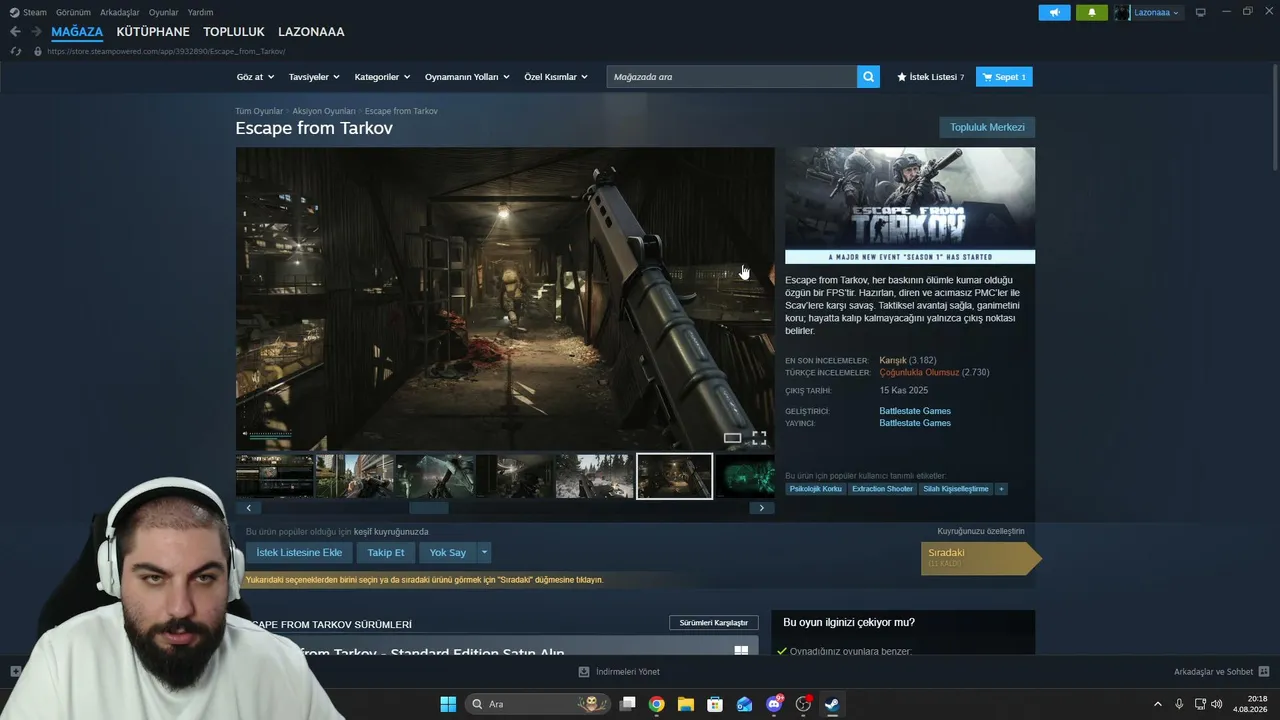Expand the Kategoriler dropdown
This screenshot has height=720, width=1280.
pos(383,77)
